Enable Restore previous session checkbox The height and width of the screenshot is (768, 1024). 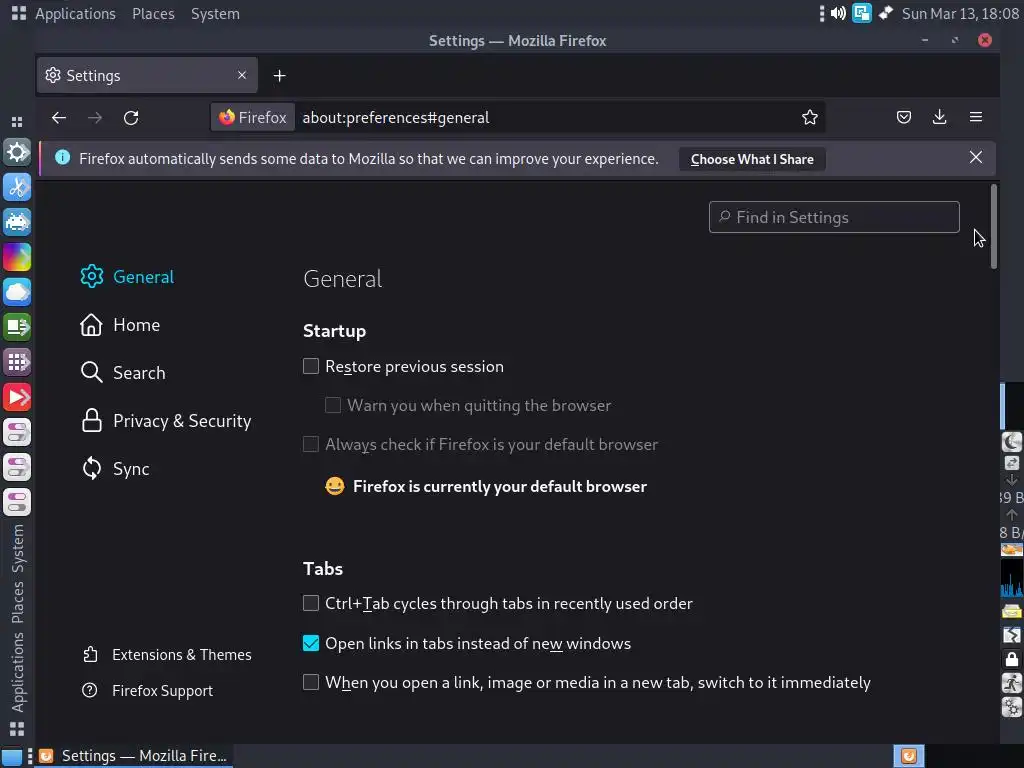(311, 366)
